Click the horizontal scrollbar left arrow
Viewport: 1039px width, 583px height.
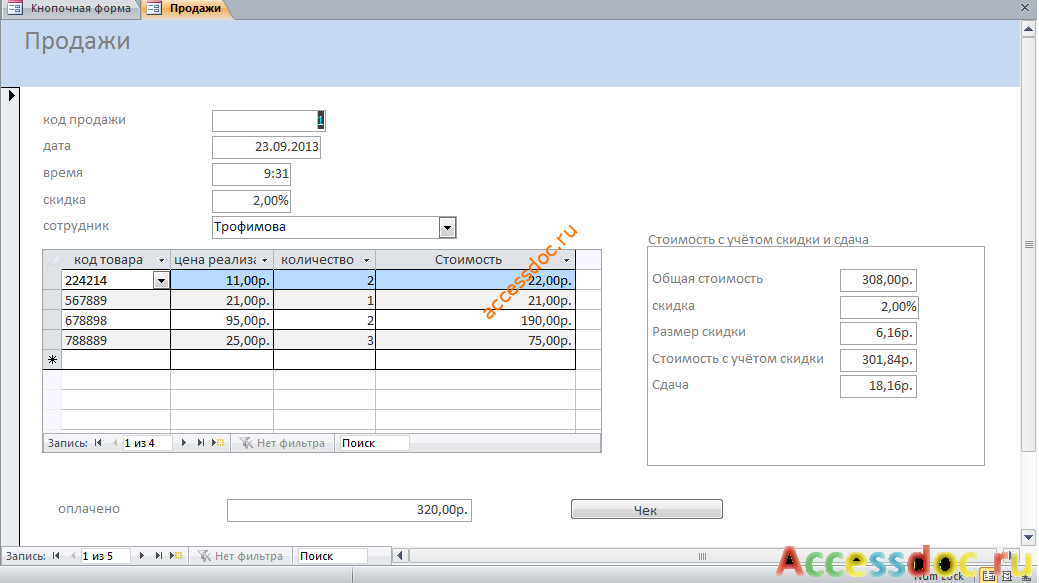pos(400,556)
